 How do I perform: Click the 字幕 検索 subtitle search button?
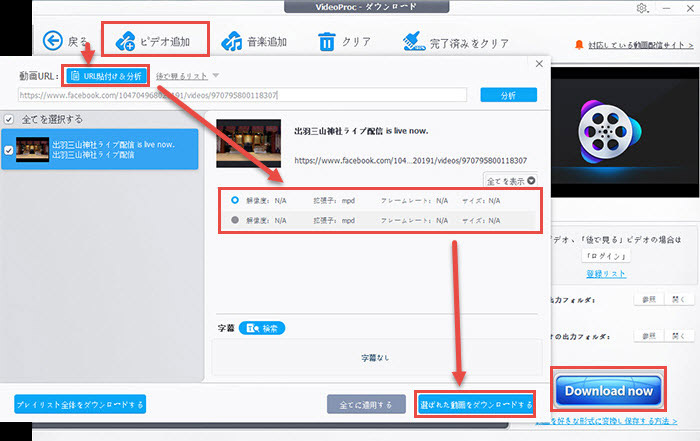tap(262, 328)
